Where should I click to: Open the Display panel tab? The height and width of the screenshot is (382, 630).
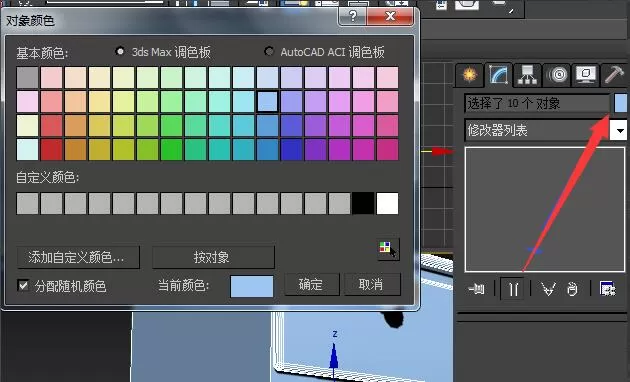click(585, 75)
